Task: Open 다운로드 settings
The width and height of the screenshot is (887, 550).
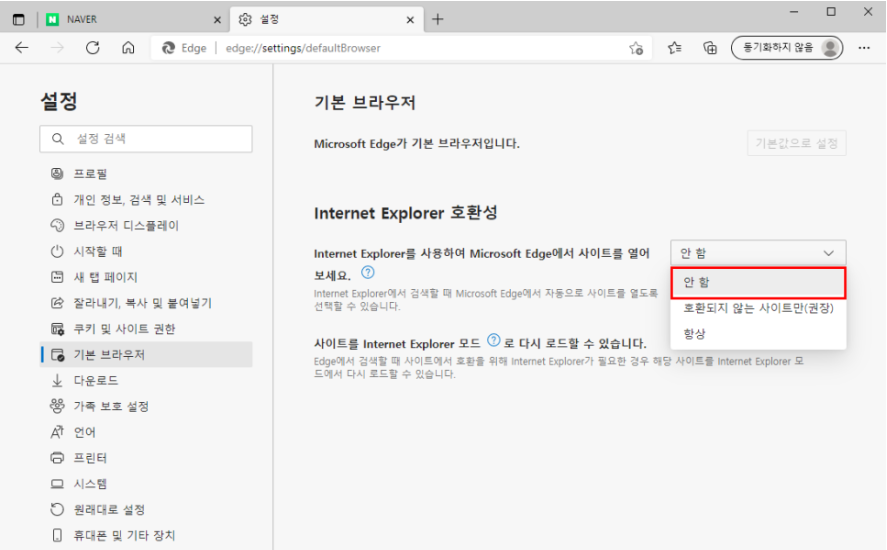Action: coord(146,380)
